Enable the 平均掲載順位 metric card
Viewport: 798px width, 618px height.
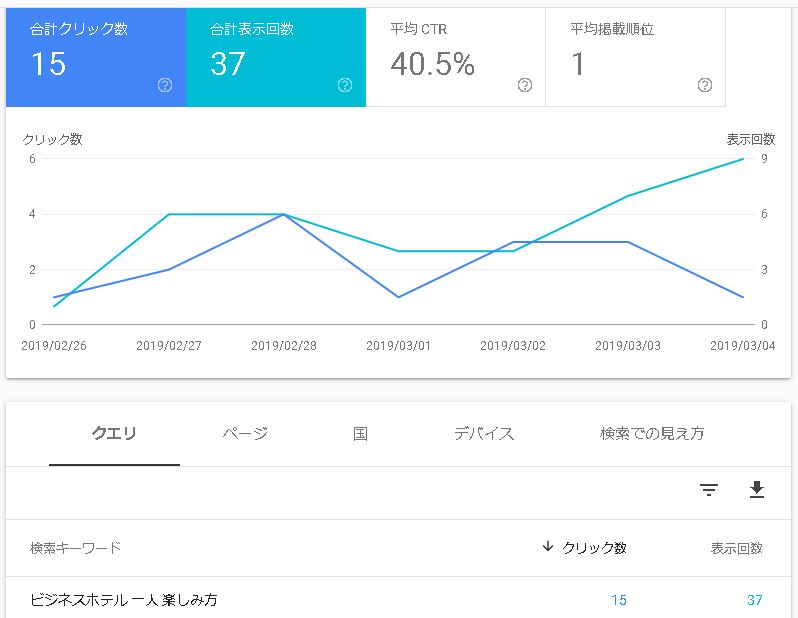click(635, 57)
